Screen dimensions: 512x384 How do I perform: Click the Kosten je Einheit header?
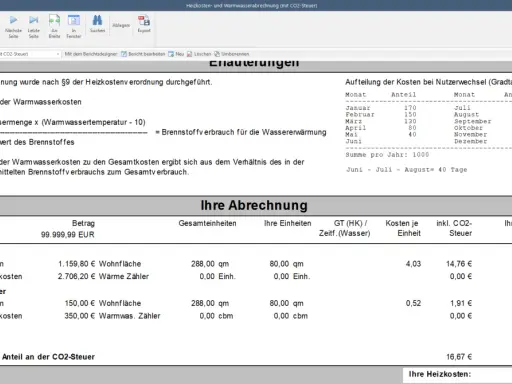[403, 228]
